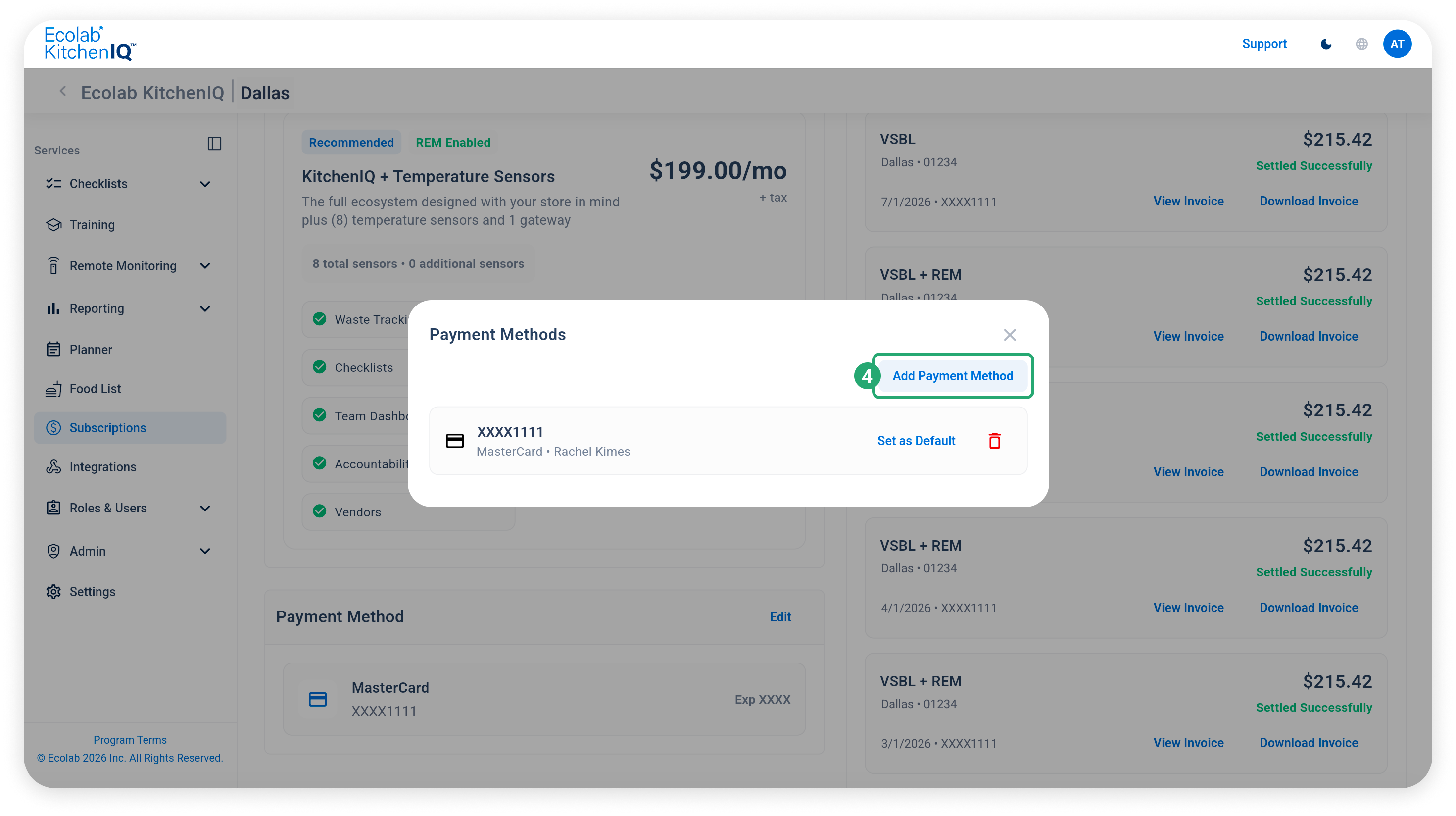Open Planner in the sidebar
This screenshot has width=1456, height=816.
[x=91, y=350]
